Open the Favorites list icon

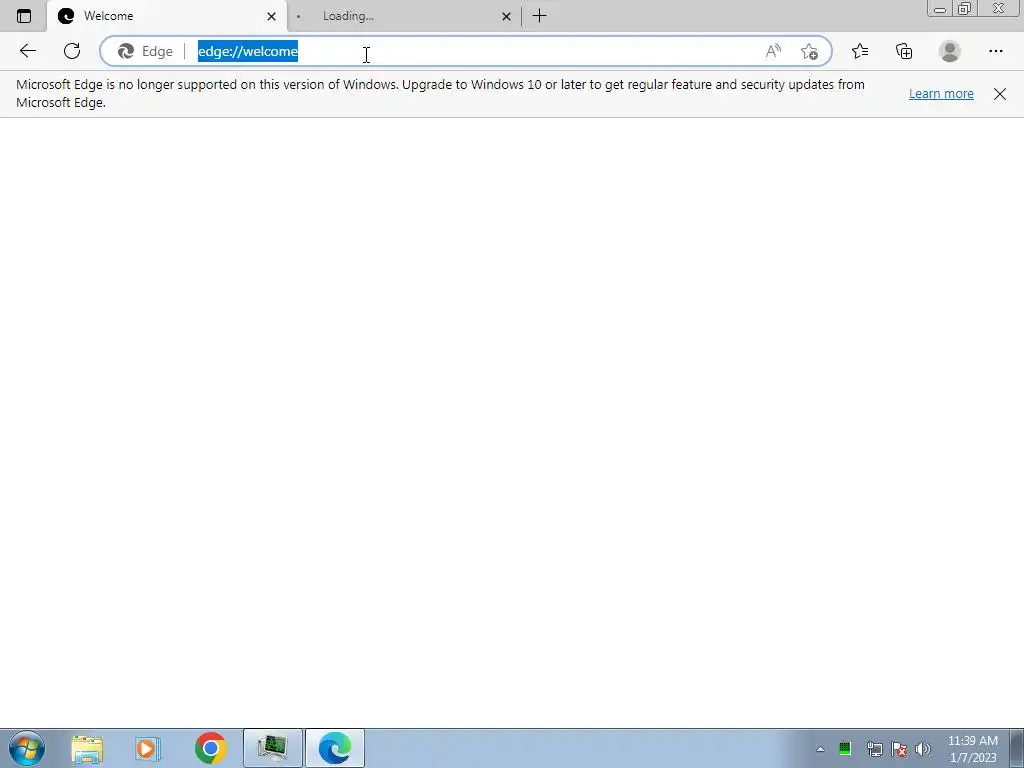click(x=860, y=51)
